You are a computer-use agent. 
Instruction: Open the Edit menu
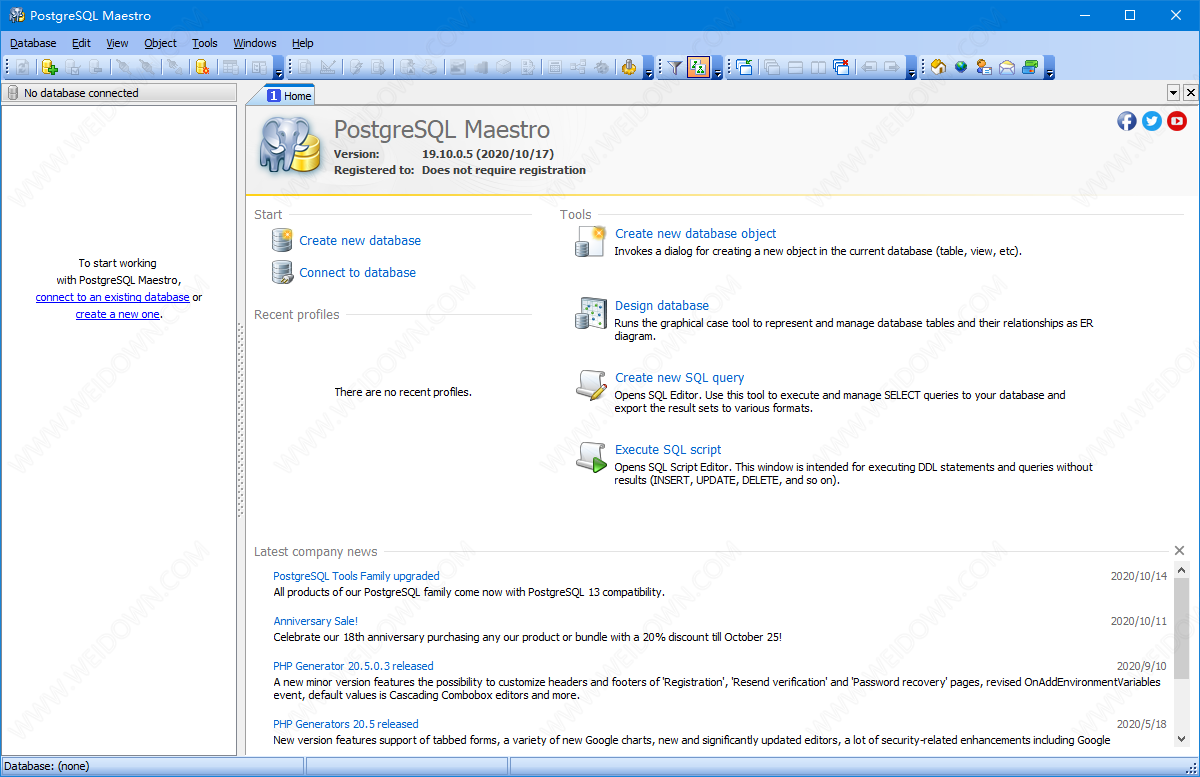point(81,43)
